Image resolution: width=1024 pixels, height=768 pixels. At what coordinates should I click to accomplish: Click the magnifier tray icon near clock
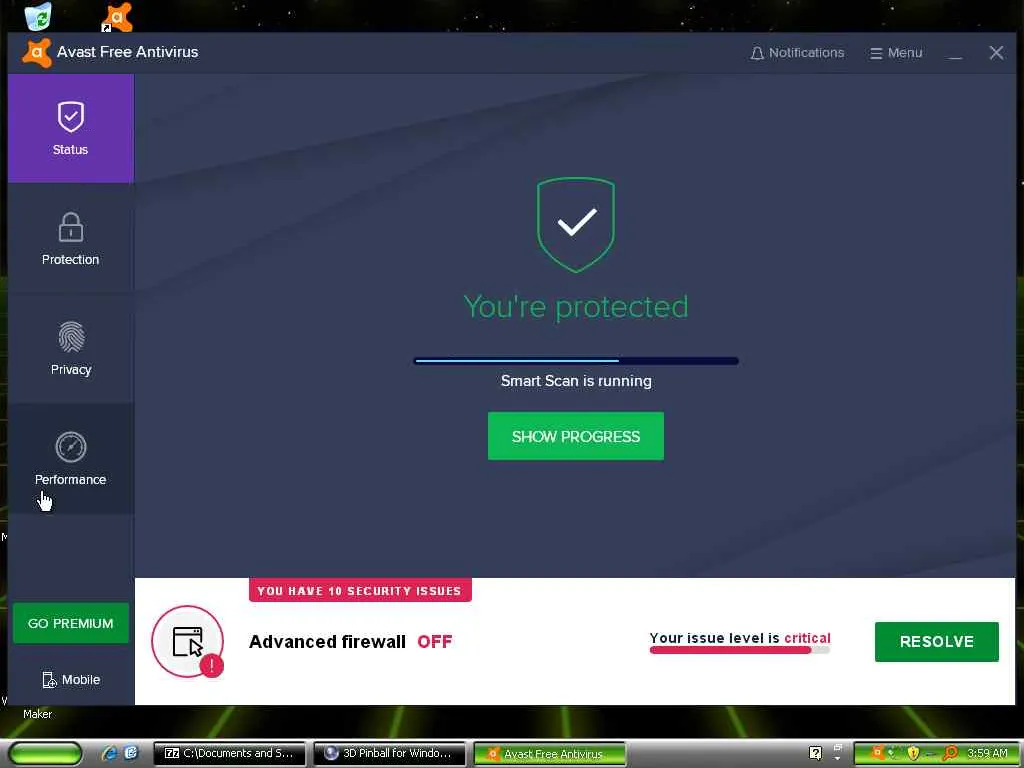coord(950,753)
